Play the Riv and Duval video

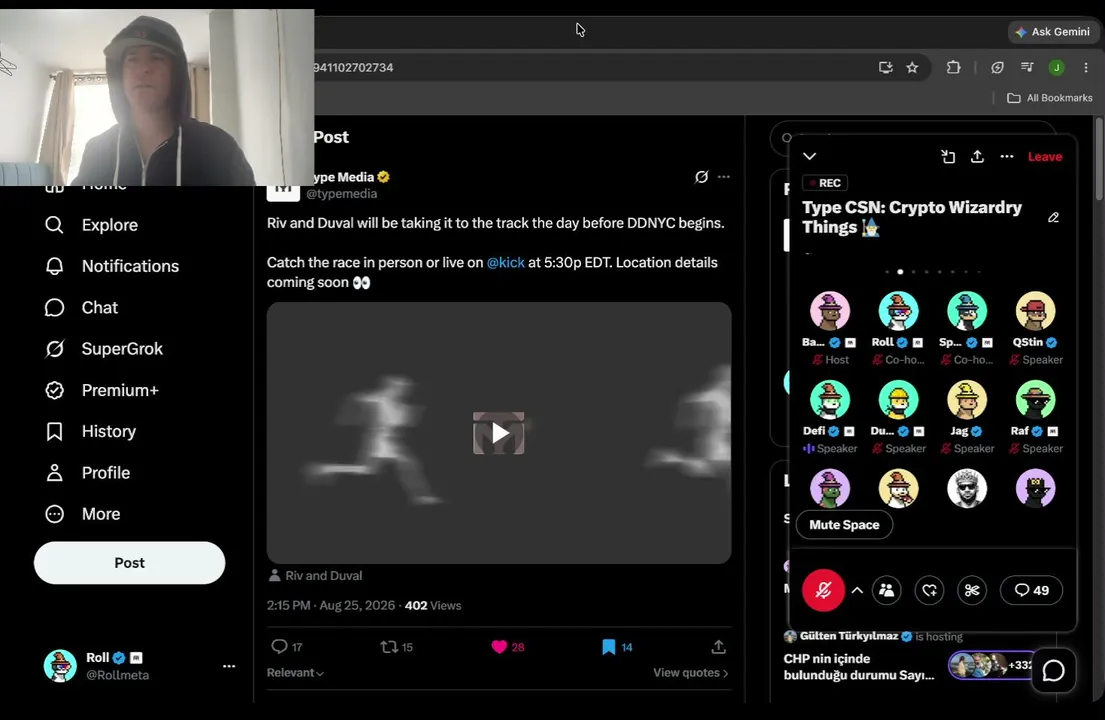[498, 433]
